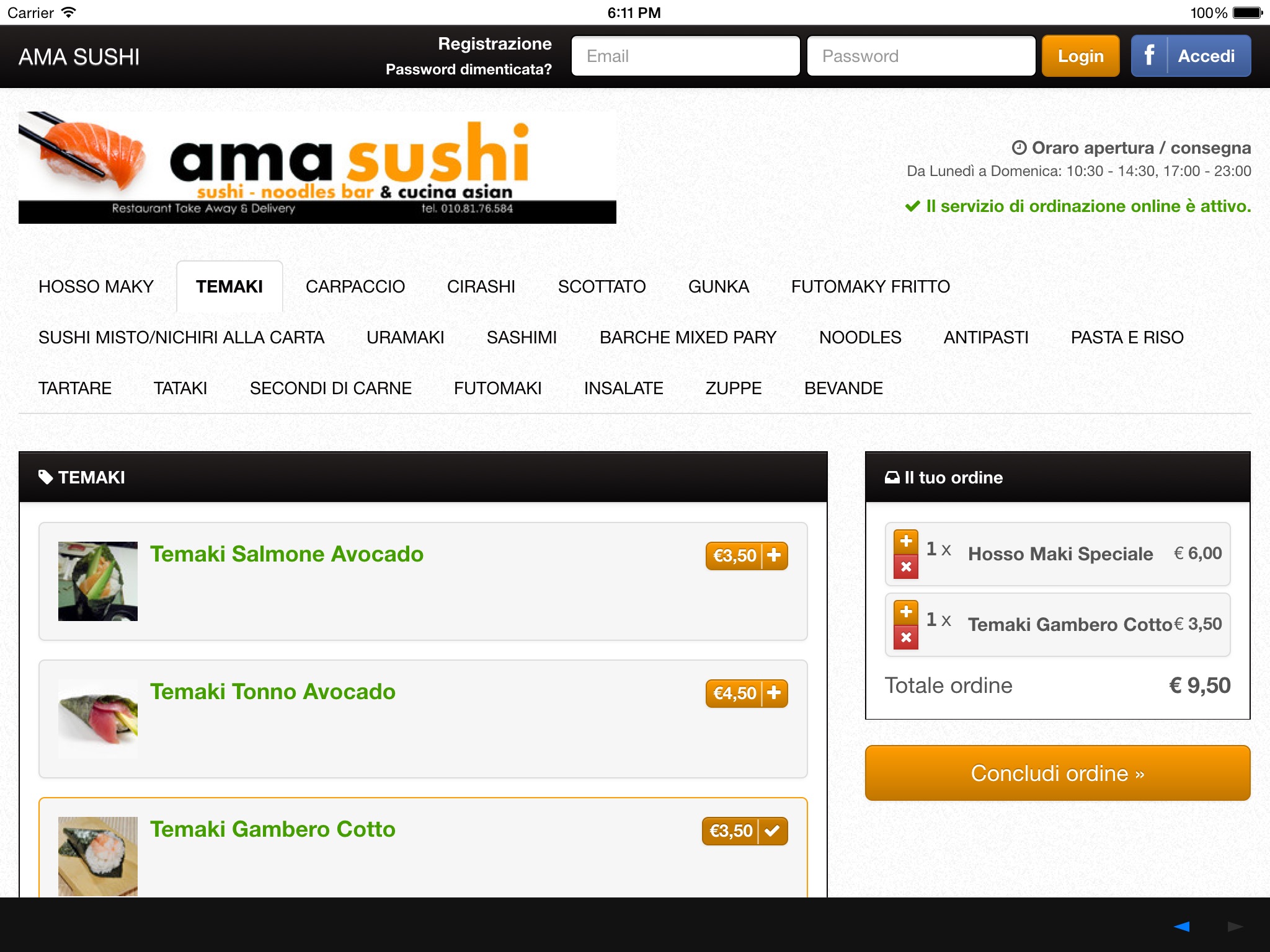
Task: Increase Temaki Gambero Cotto quantity in order
Action: pos(905,612)
